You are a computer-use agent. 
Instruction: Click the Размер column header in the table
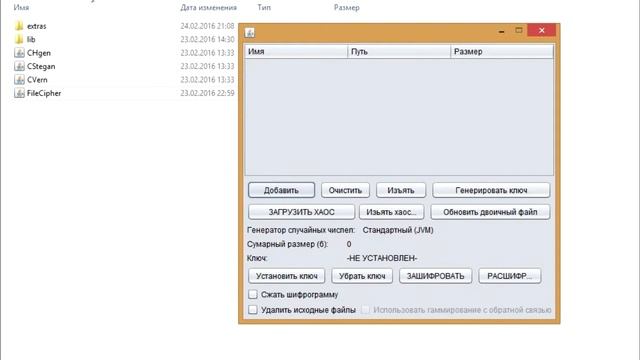502,52
